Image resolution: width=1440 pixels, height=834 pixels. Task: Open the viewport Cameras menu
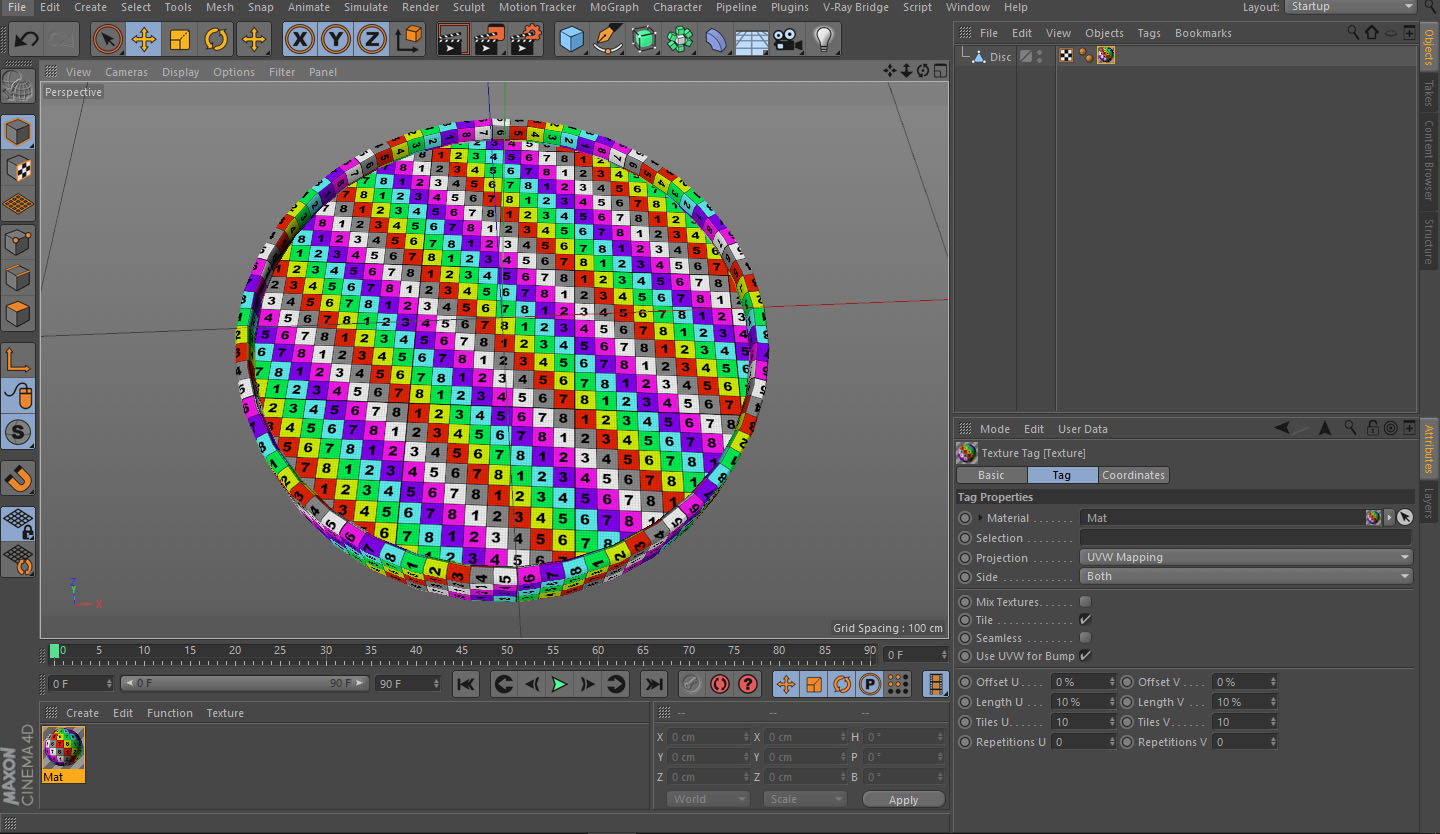tap(127, 72)
